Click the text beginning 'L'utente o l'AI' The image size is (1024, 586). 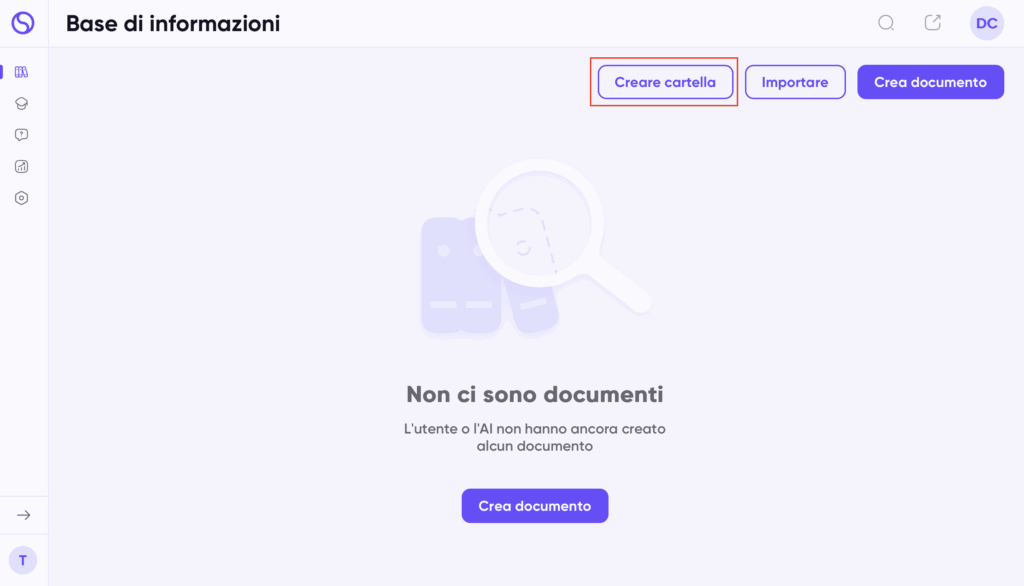535,438
